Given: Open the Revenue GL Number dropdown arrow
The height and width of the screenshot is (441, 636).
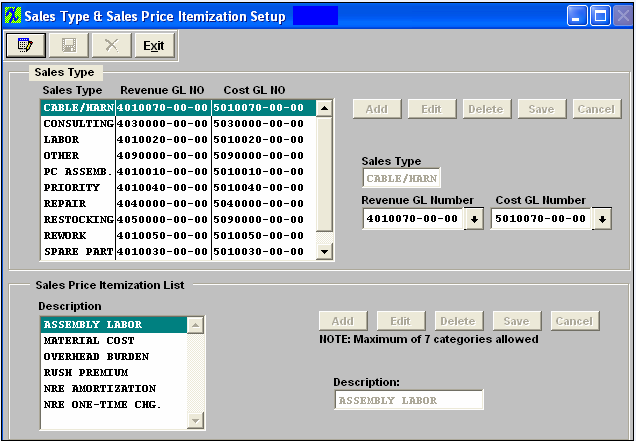Looking at the screenshot, I should coord(474,219).
